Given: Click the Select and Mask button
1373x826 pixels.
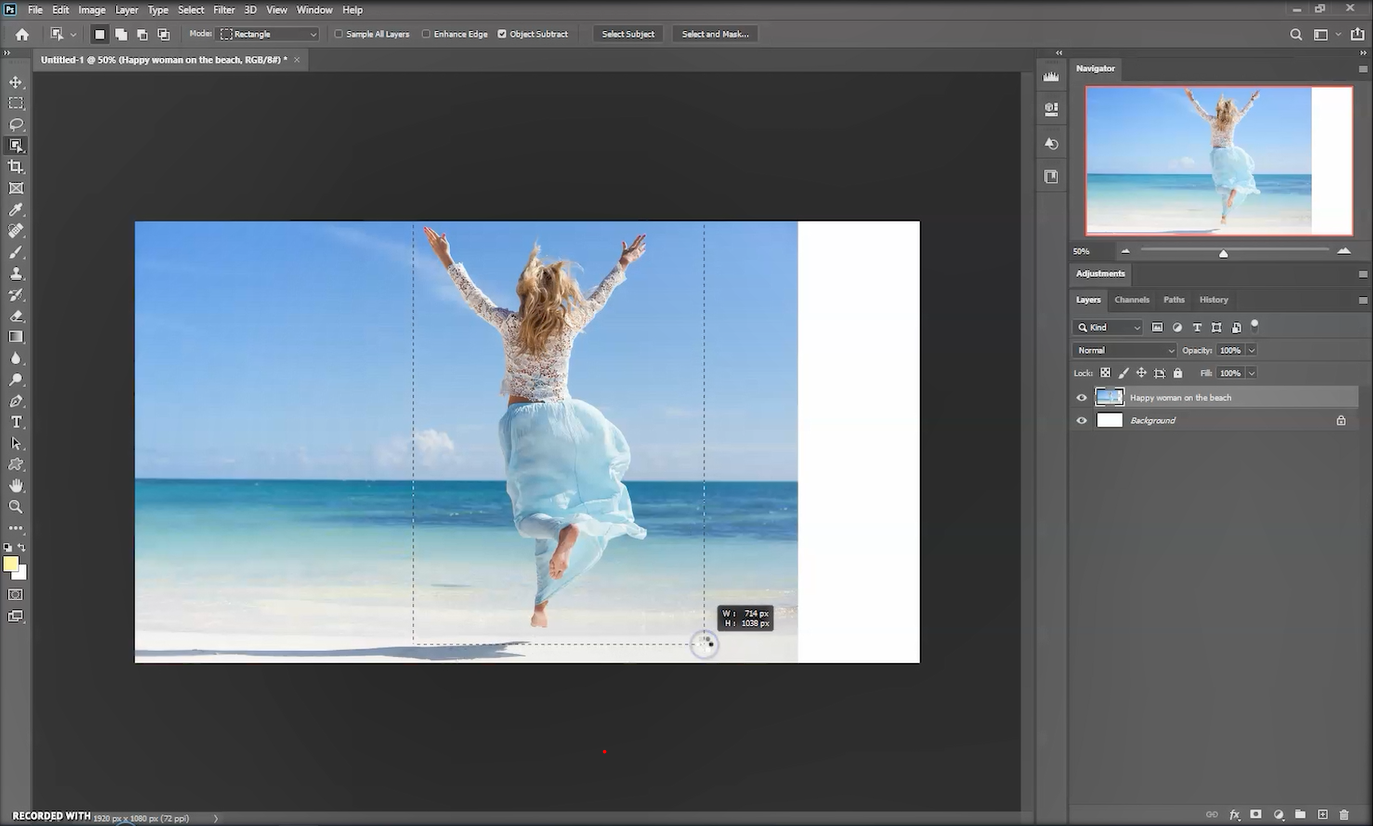Looking at the screenshot, I should coord(715,34).
